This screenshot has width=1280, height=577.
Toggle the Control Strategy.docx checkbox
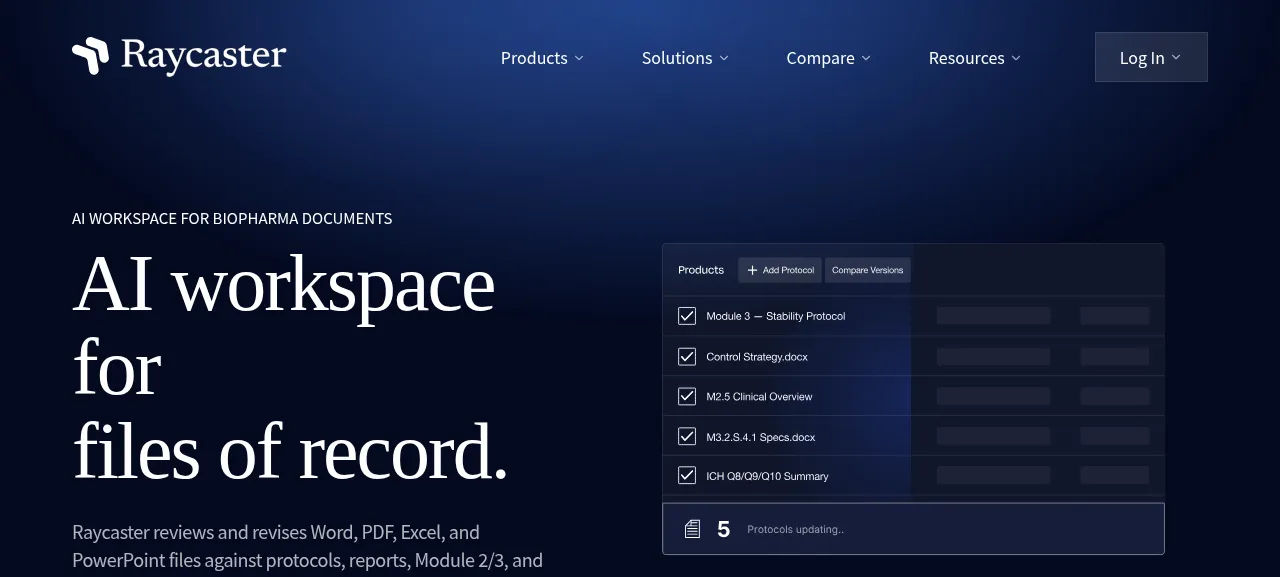tap(687, 356)
